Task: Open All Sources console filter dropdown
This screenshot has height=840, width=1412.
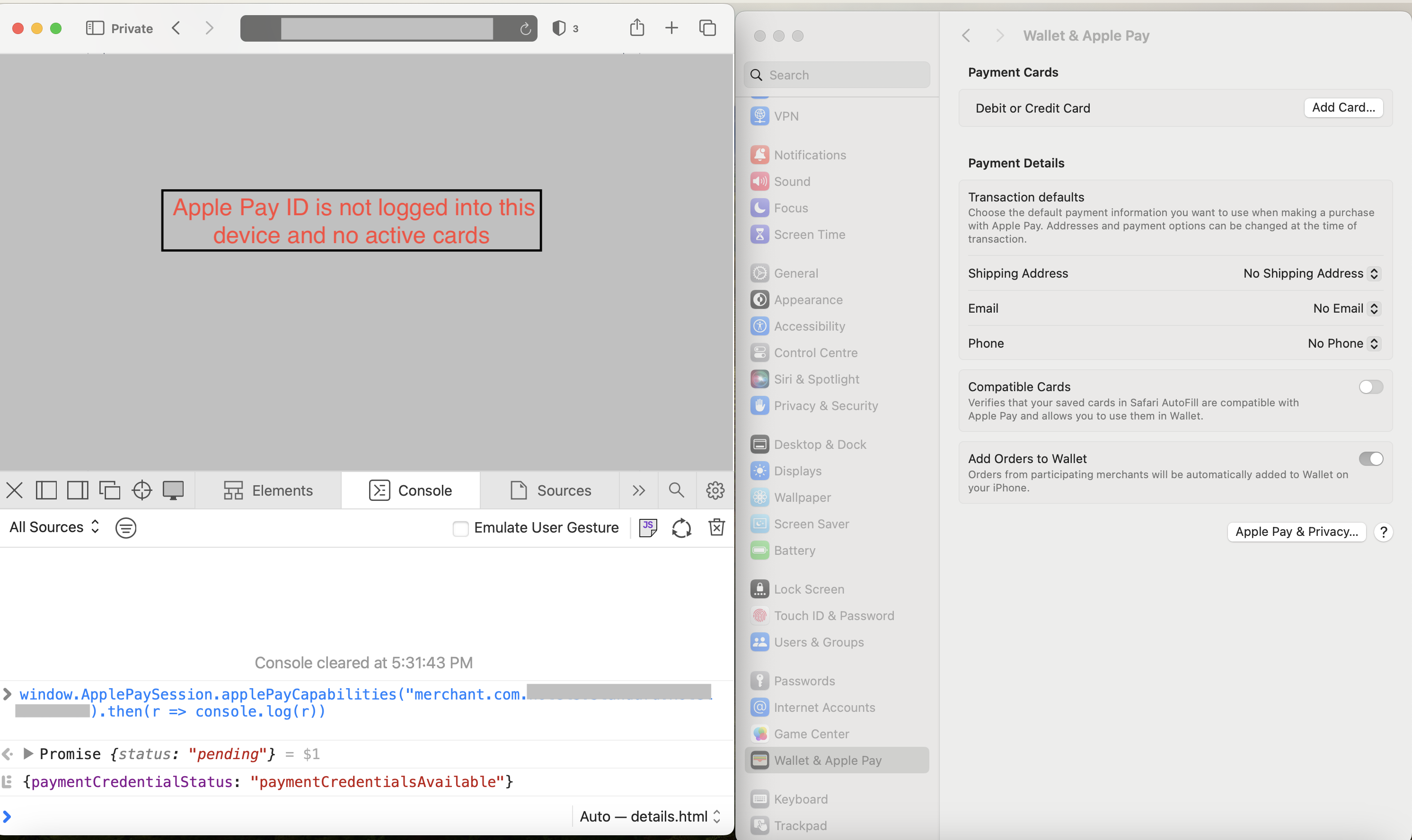Action: (55, 527)
